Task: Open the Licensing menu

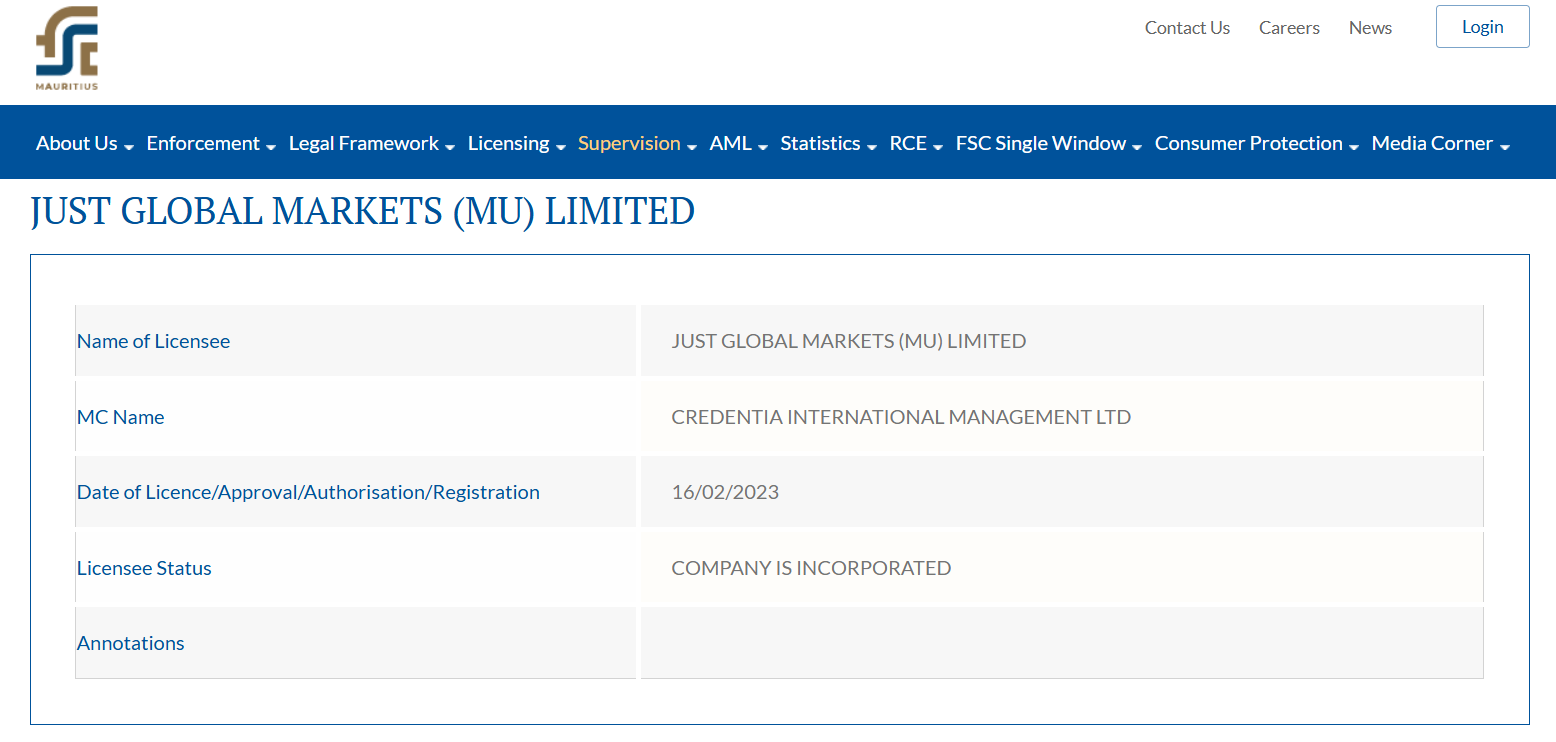Action: [509, 144]
